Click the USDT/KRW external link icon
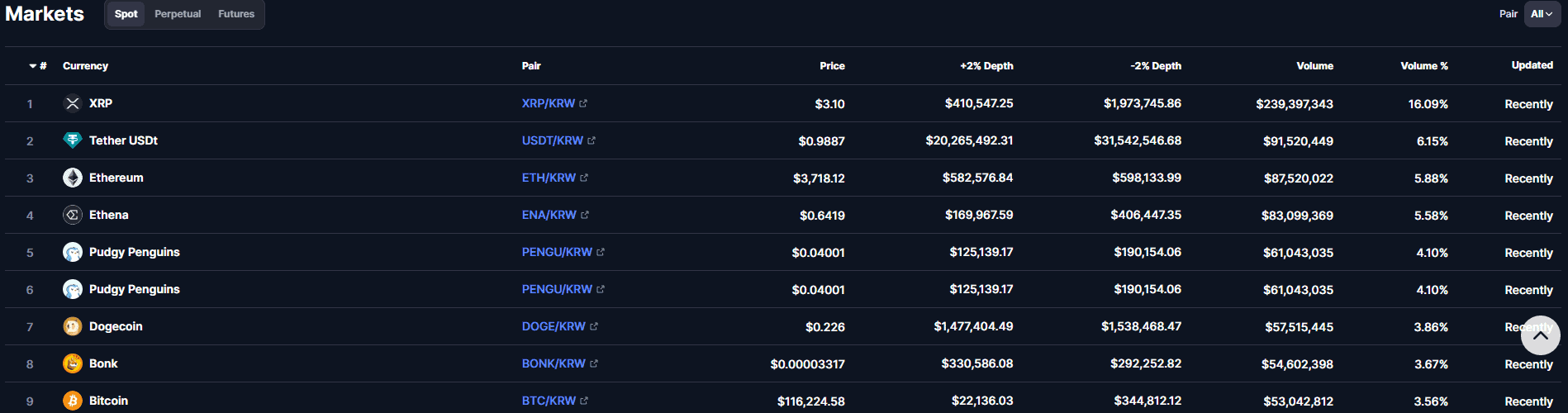This screenshot has height=413, width=1568. (592, 141)
